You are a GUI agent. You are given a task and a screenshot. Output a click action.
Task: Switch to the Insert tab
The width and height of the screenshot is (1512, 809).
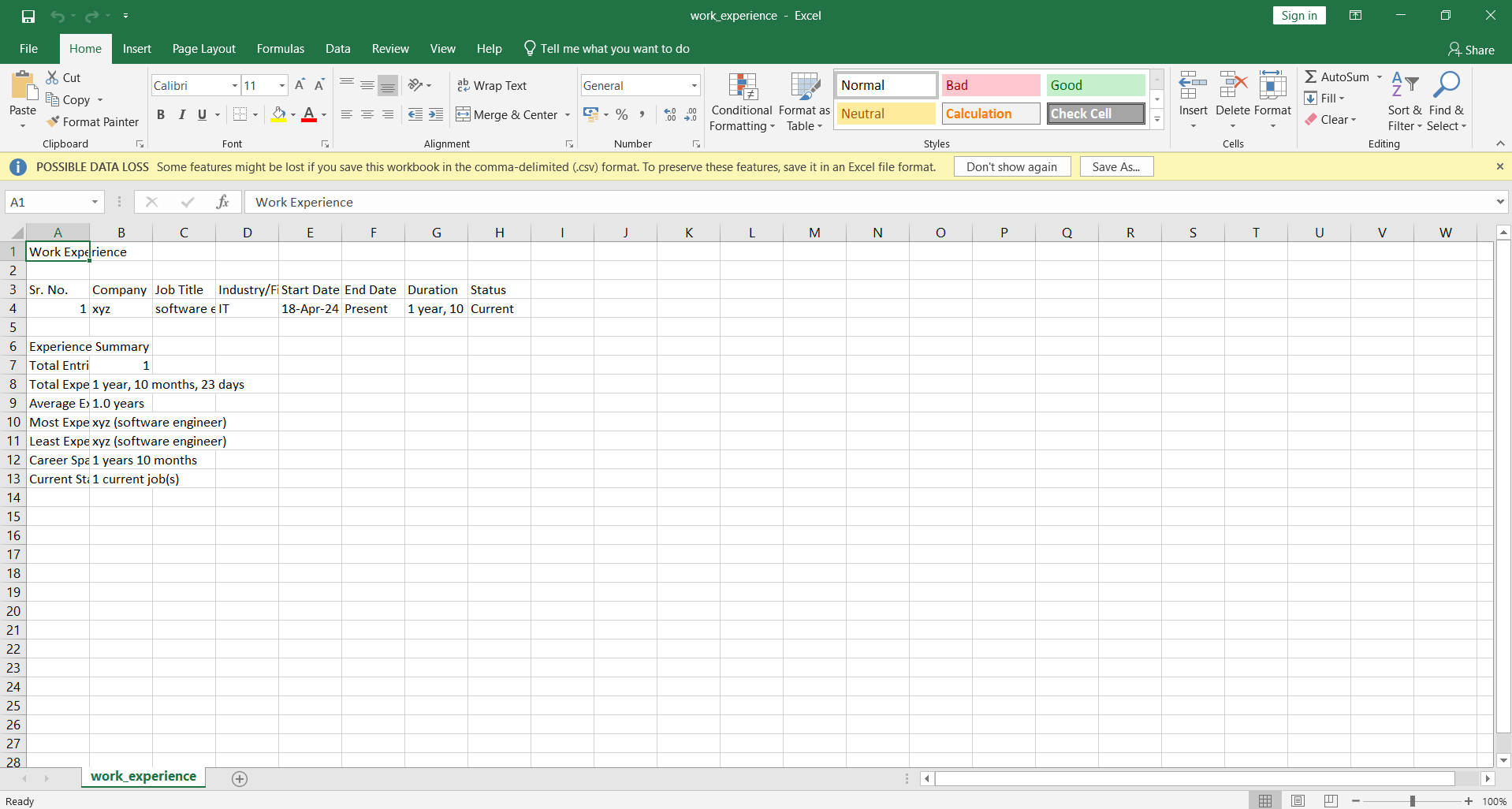(x=137, y=49)
